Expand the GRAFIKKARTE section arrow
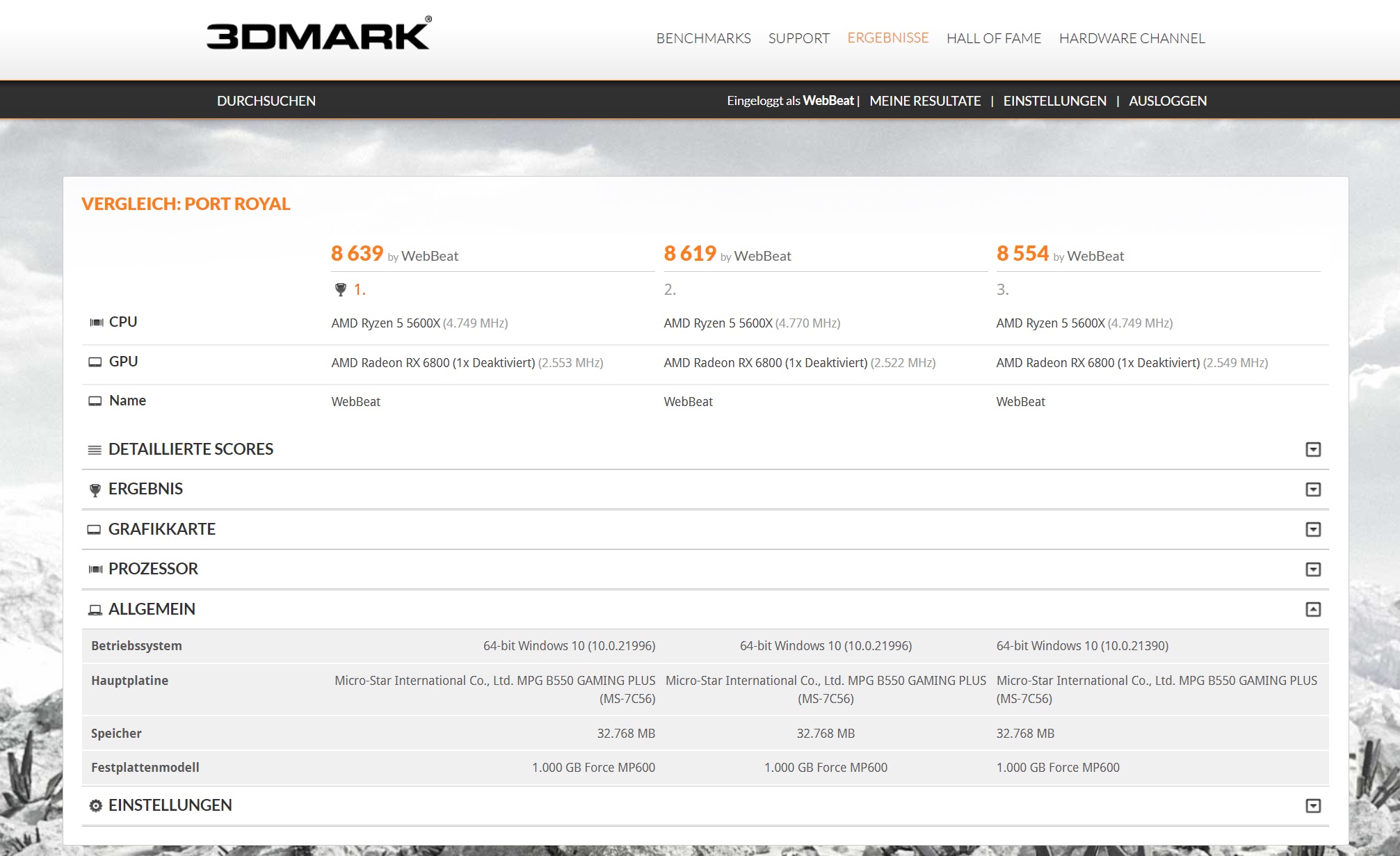Image resolution: width=1400 pixels, height=856 pixels. (1312, 530)
